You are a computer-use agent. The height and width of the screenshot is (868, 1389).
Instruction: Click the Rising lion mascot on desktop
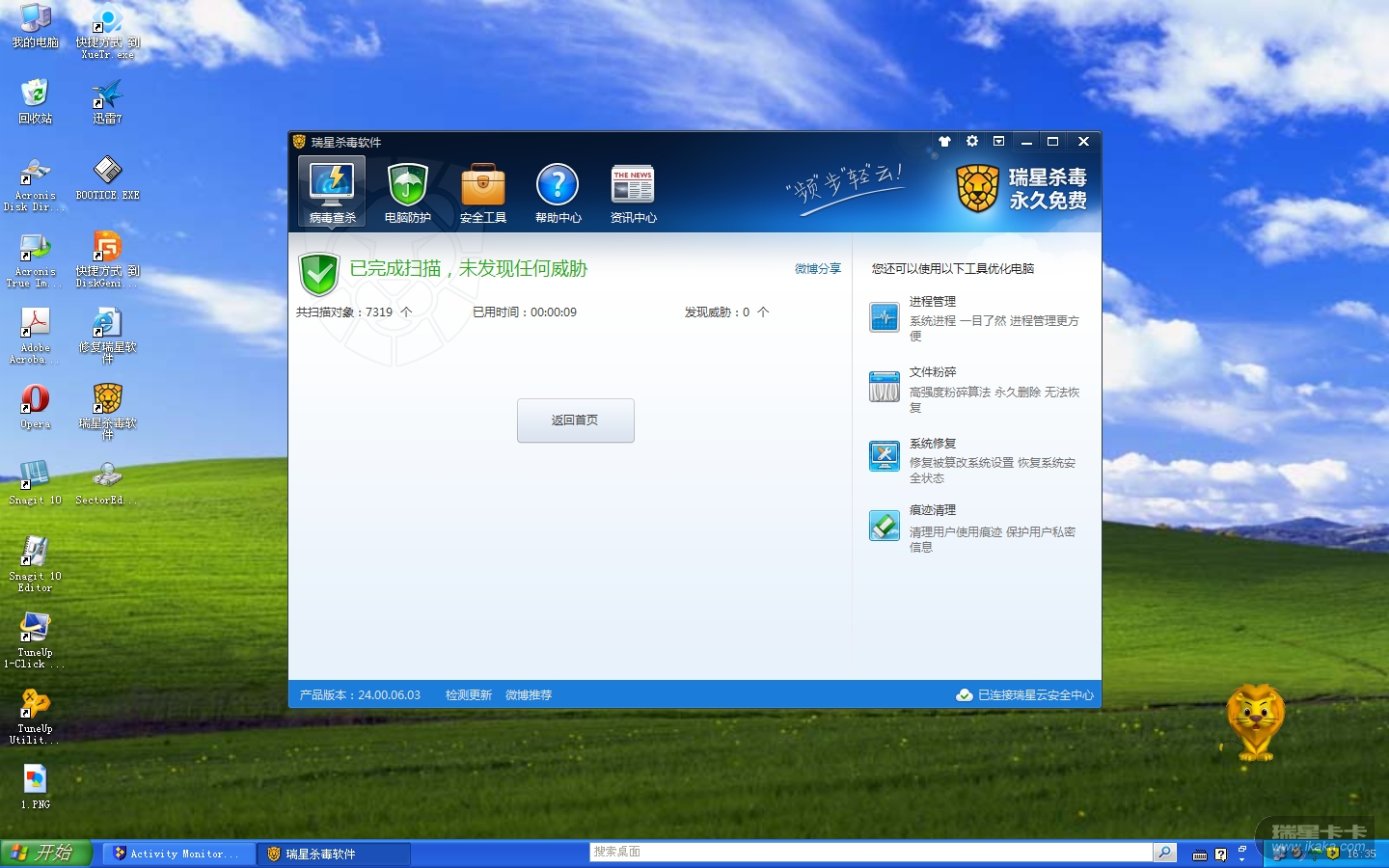coord(1255,722)
